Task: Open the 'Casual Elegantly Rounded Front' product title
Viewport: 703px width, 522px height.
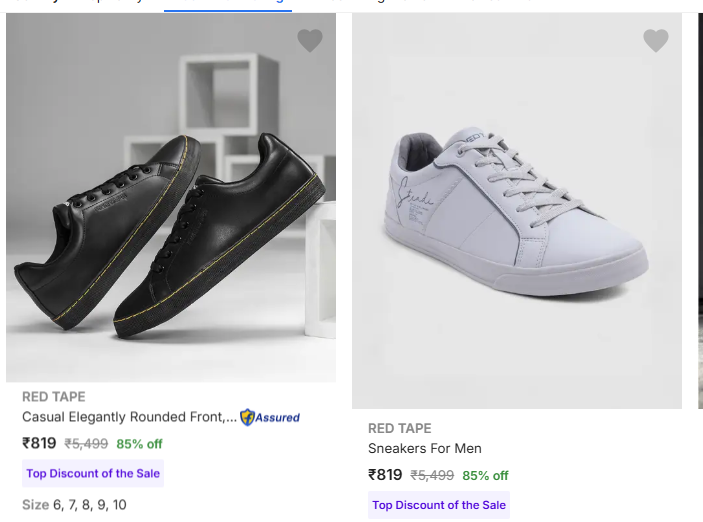Action: click(x=129, y=417)
